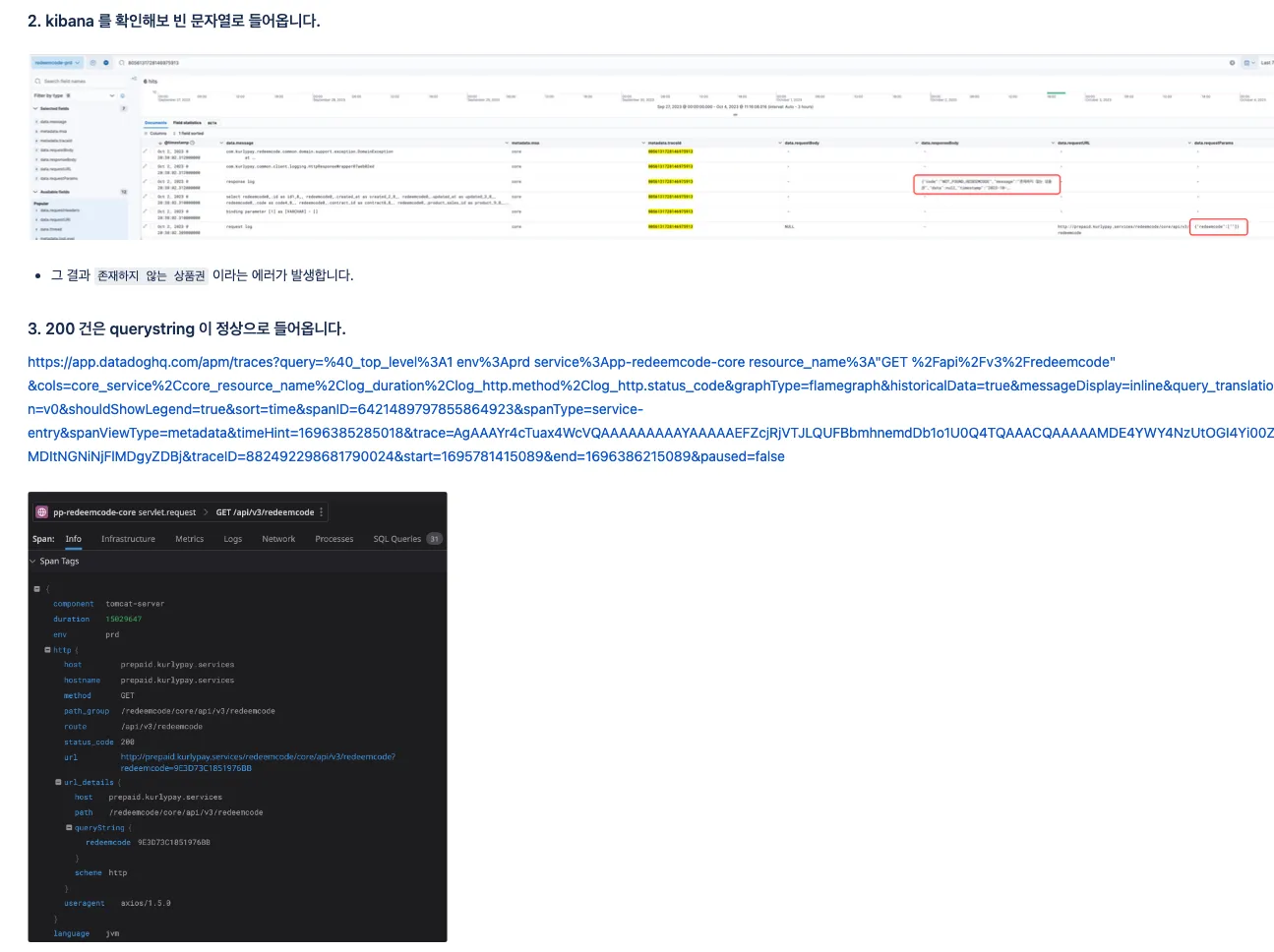Click the GET /api/v3/redeemcode breadcrumb
Viewport: 1274px width, 952px height.
[x=266, y=512]
